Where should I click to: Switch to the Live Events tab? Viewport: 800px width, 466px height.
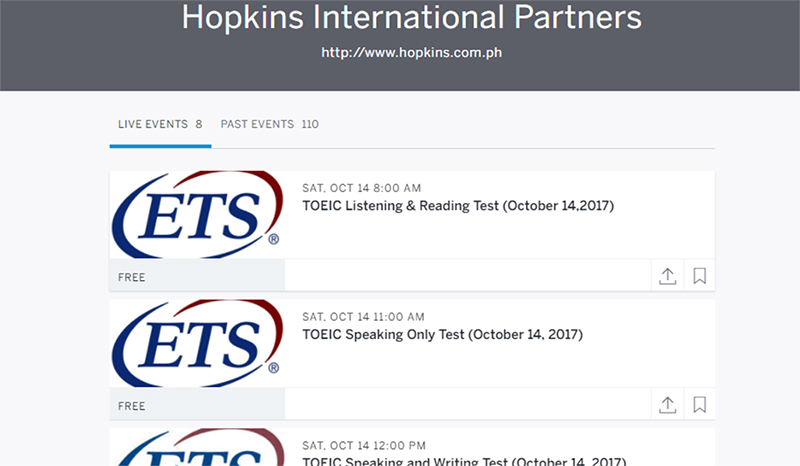point(160,124)
